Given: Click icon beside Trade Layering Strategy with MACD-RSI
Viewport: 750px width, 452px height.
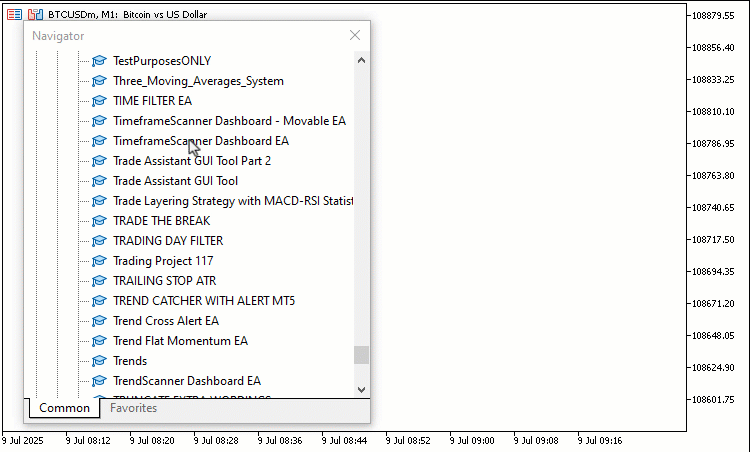Looking at the screenshot, I should tap(99, 201).
